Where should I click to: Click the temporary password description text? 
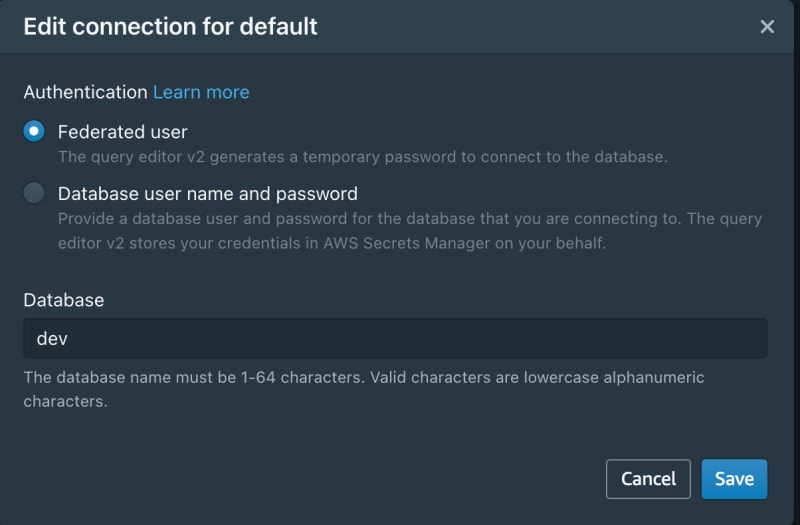tap(363, 157)
